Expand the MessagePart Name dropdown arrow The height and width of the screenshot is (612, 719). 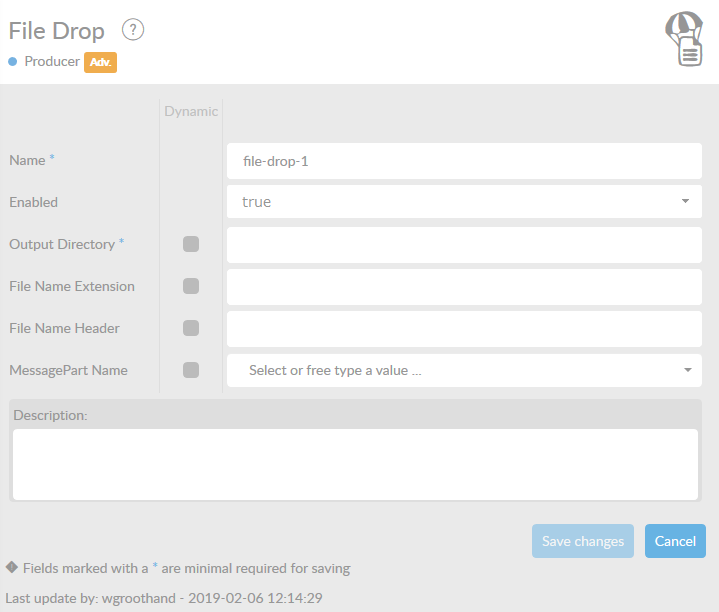[x=686, y=370]
